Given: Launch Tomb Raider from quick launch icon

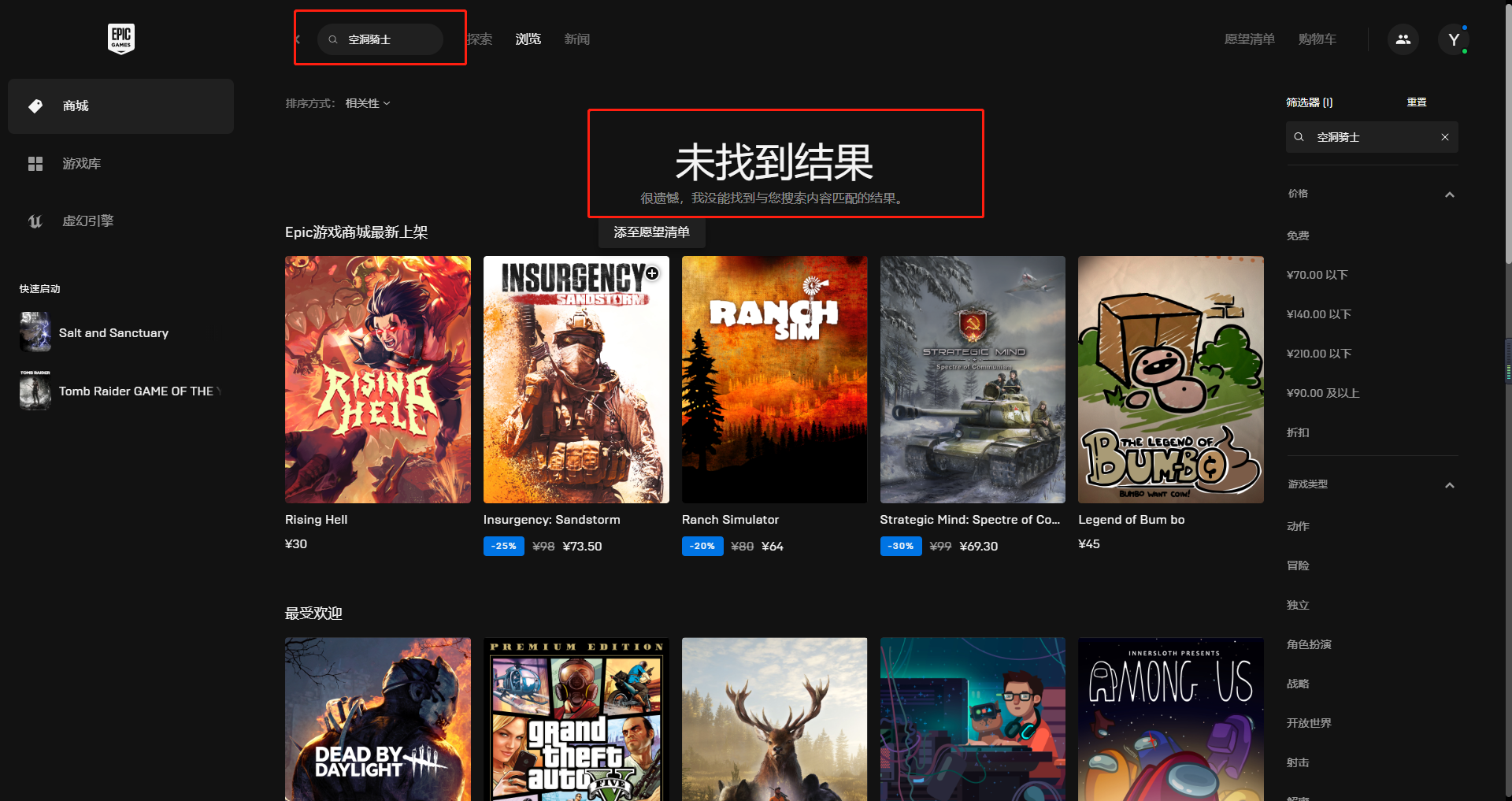Looking at the screenshot, I should click(x=35, y=391).
